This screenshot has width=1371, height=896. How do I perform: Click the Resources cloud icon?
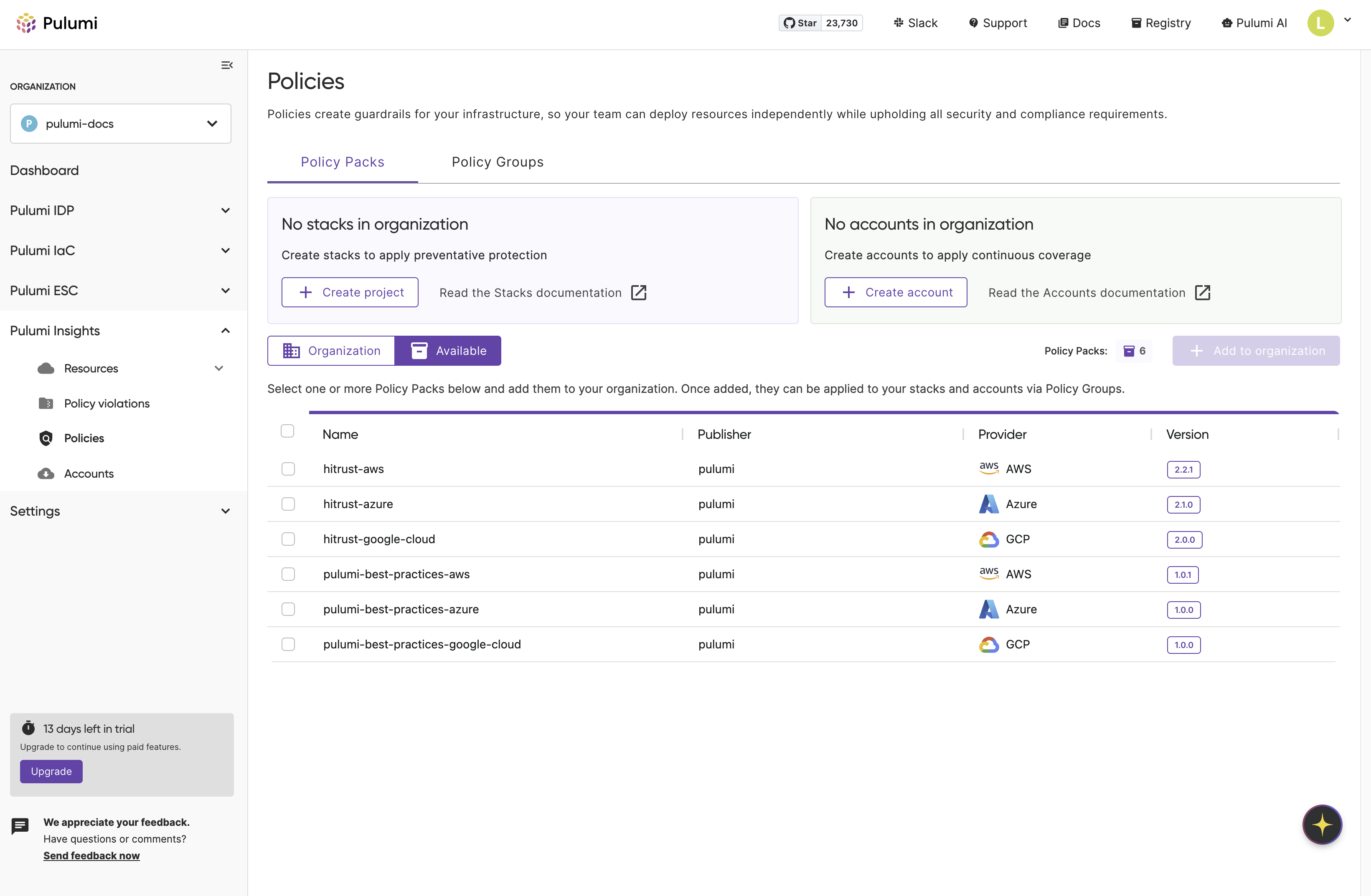(x=46, y=369)
